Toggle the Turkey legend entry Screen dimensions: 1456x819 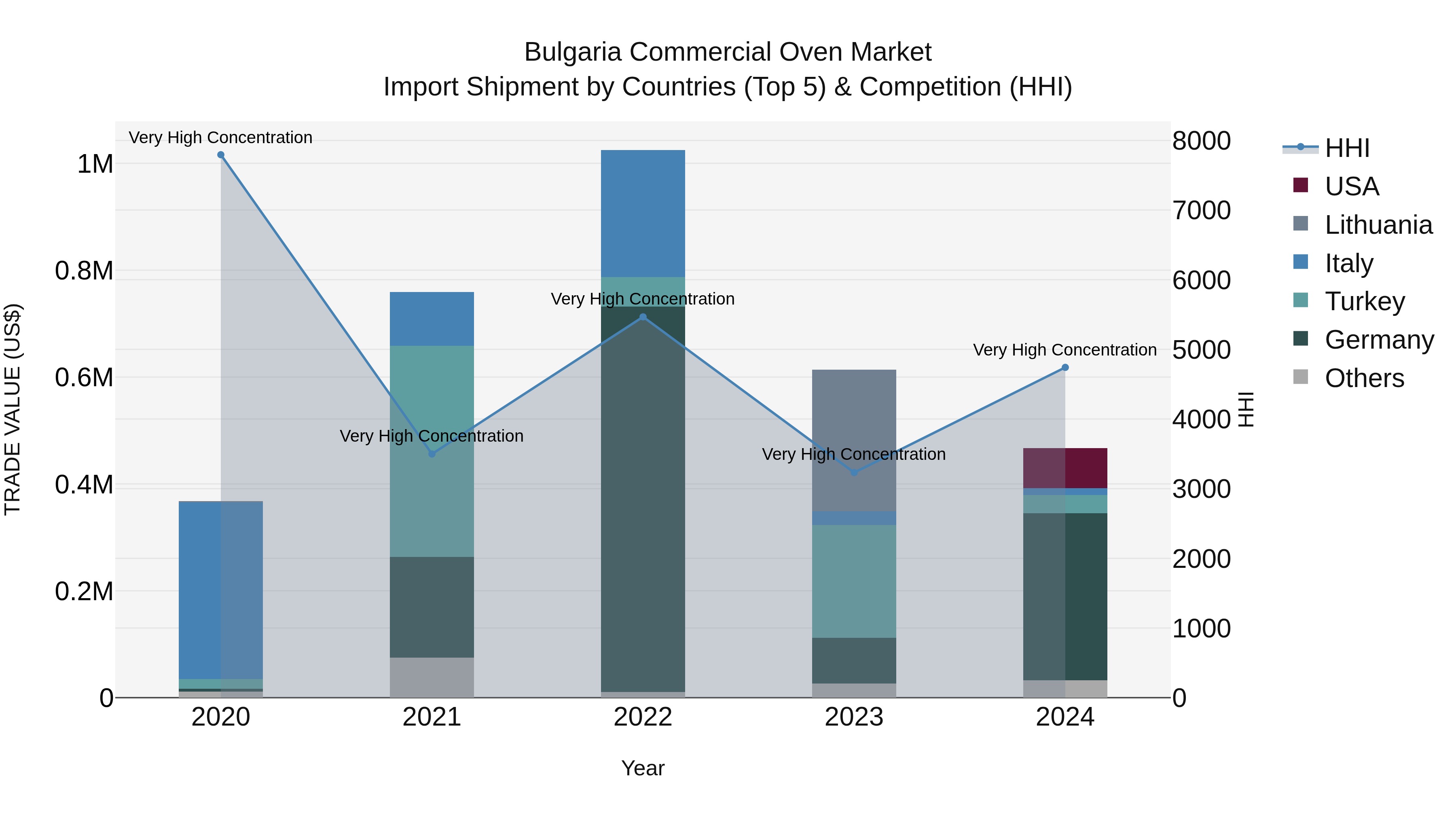(x=1348, y=301)
